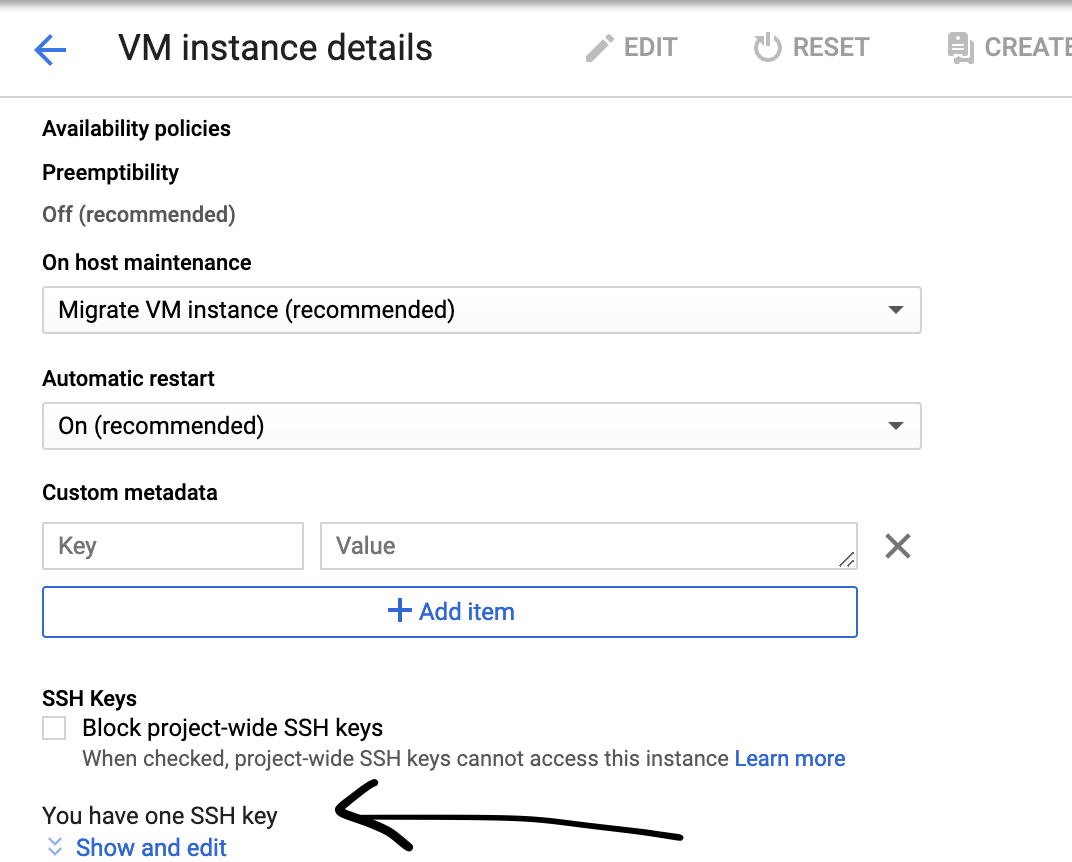Click the back arrow to return to instances
This screenshot has width=1072, height=862.
(49, 49)
